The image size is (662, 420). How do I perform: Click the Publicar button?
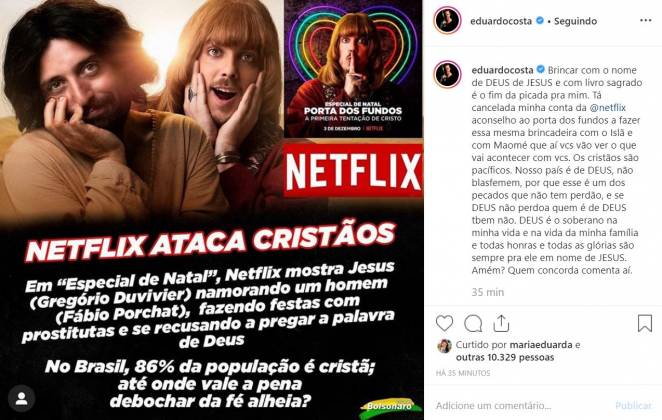633,406
